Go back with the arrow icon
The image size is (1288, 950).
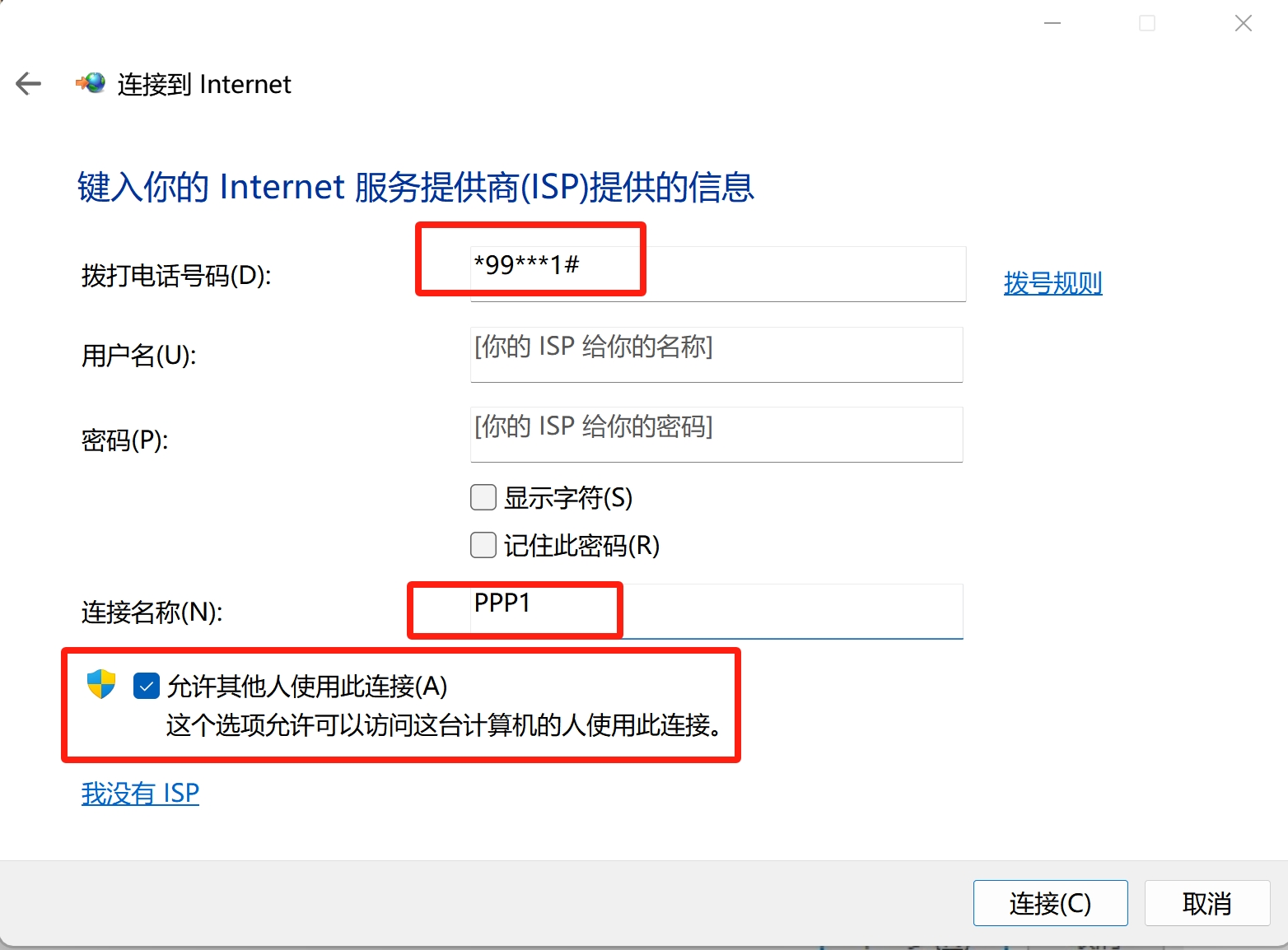click(28, 83)
